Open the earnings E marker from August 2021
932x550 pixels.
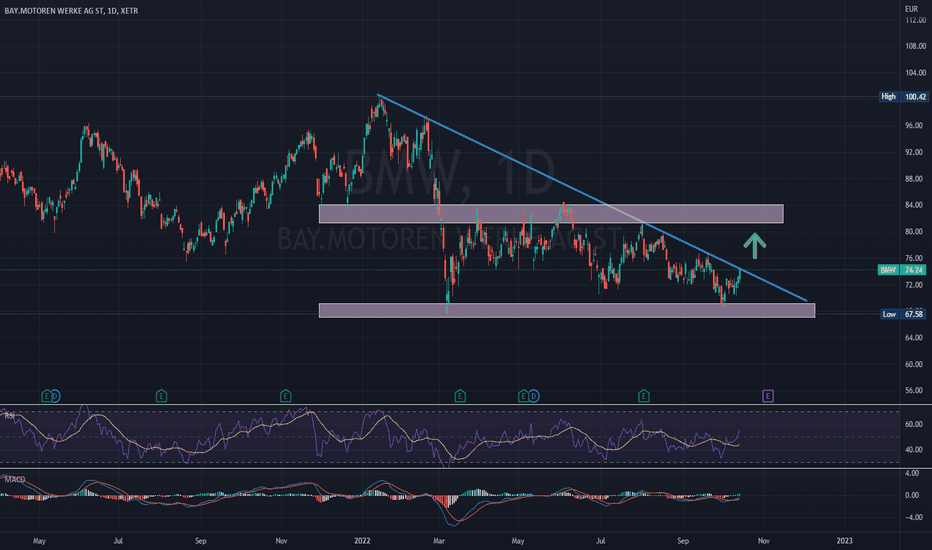pos(161,396)
